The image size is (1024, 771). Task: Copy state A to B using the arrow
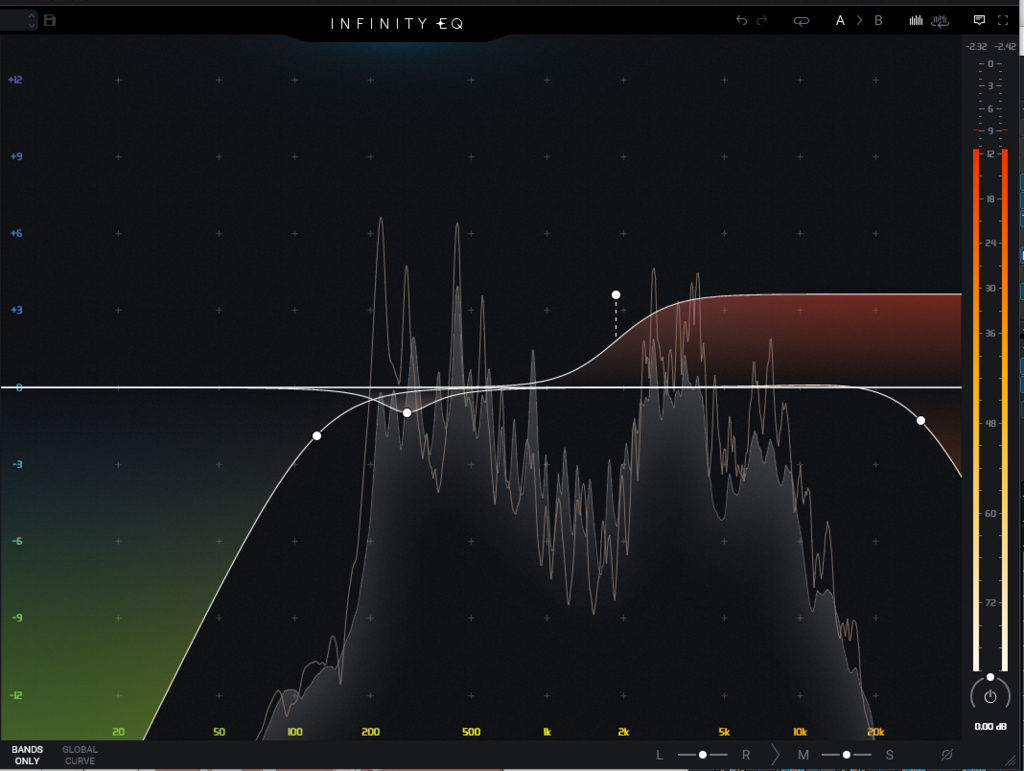(859, 20)
